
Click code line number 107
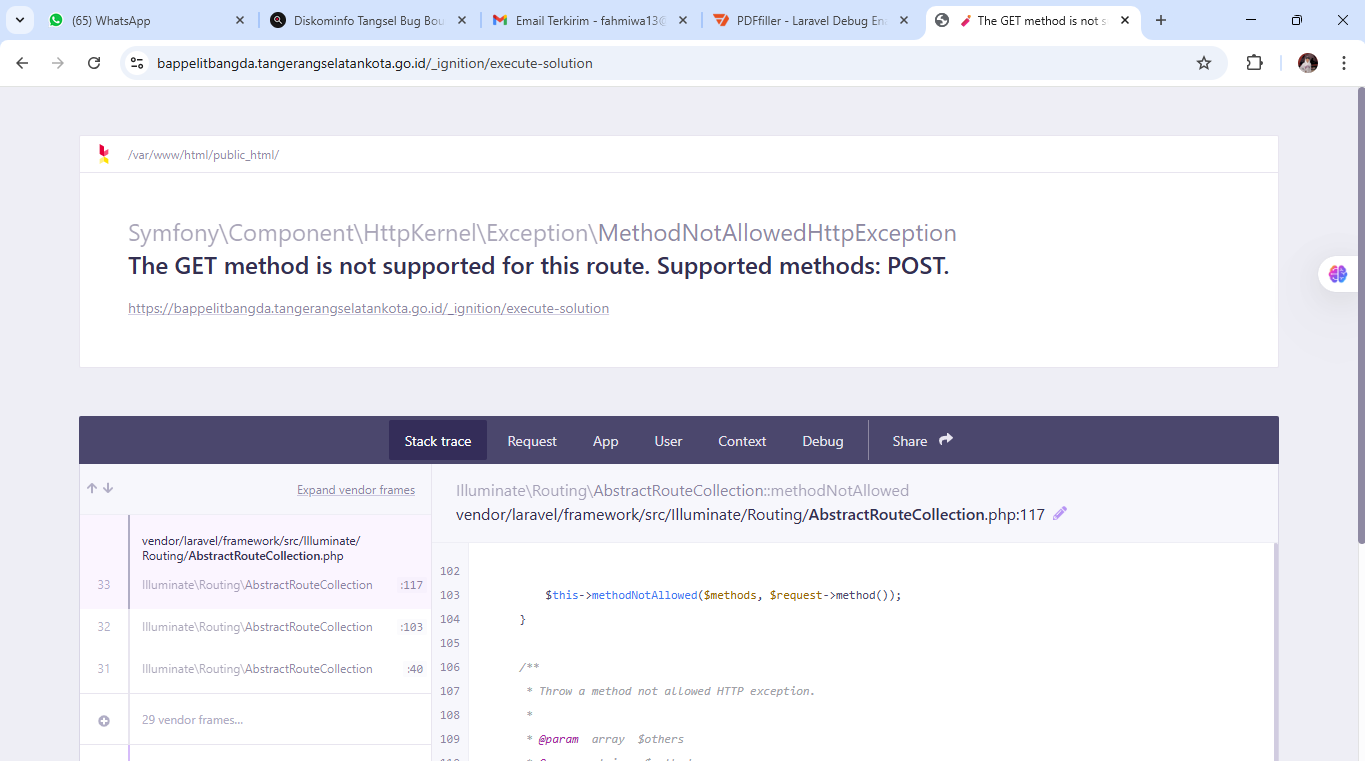pyautogui.click(x=450, y=691)
